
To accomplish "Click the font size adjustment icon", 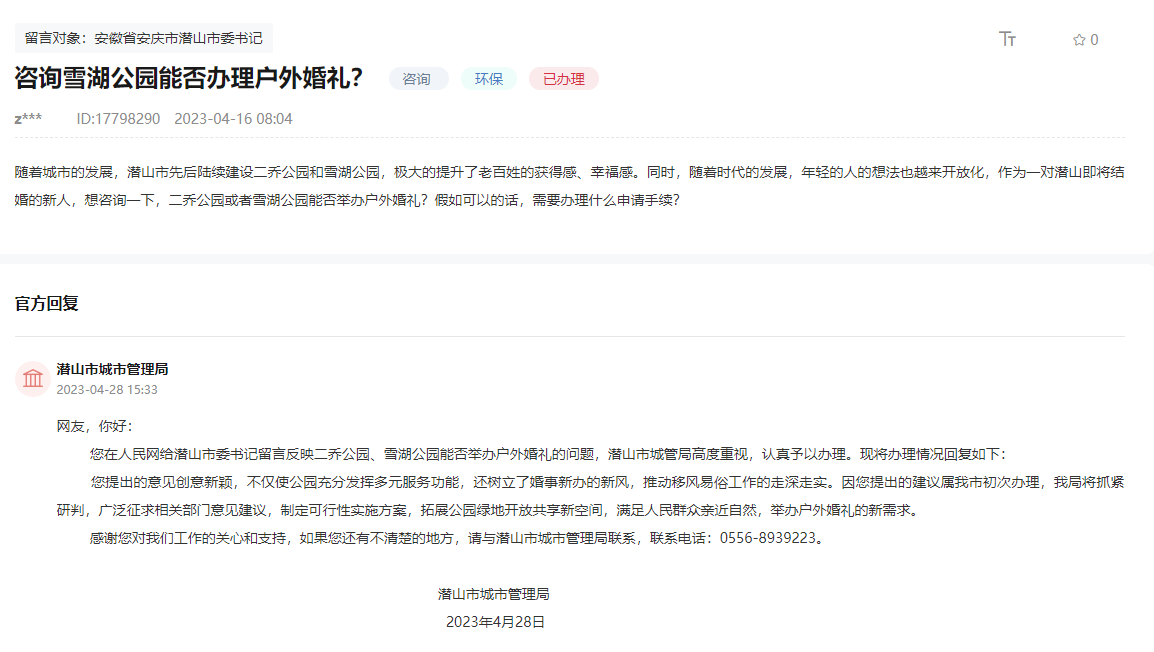I will [1007, 39].
